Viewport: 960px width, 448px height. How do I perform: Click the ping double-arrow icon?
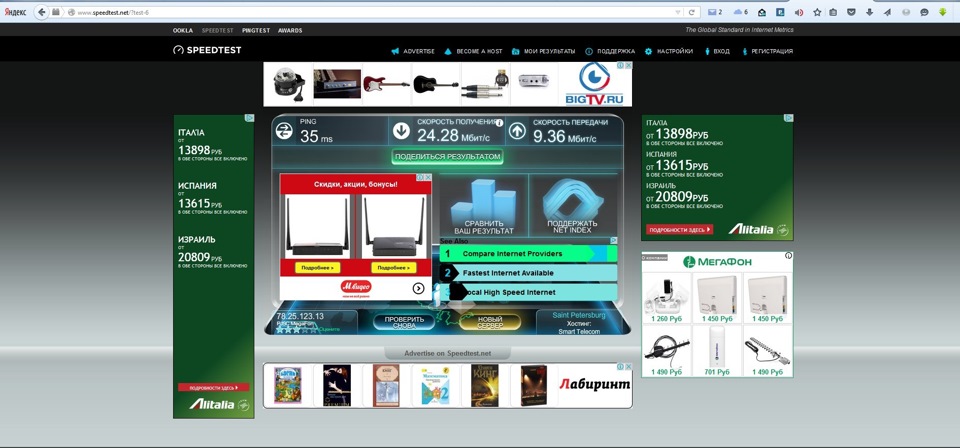point(284,130)
